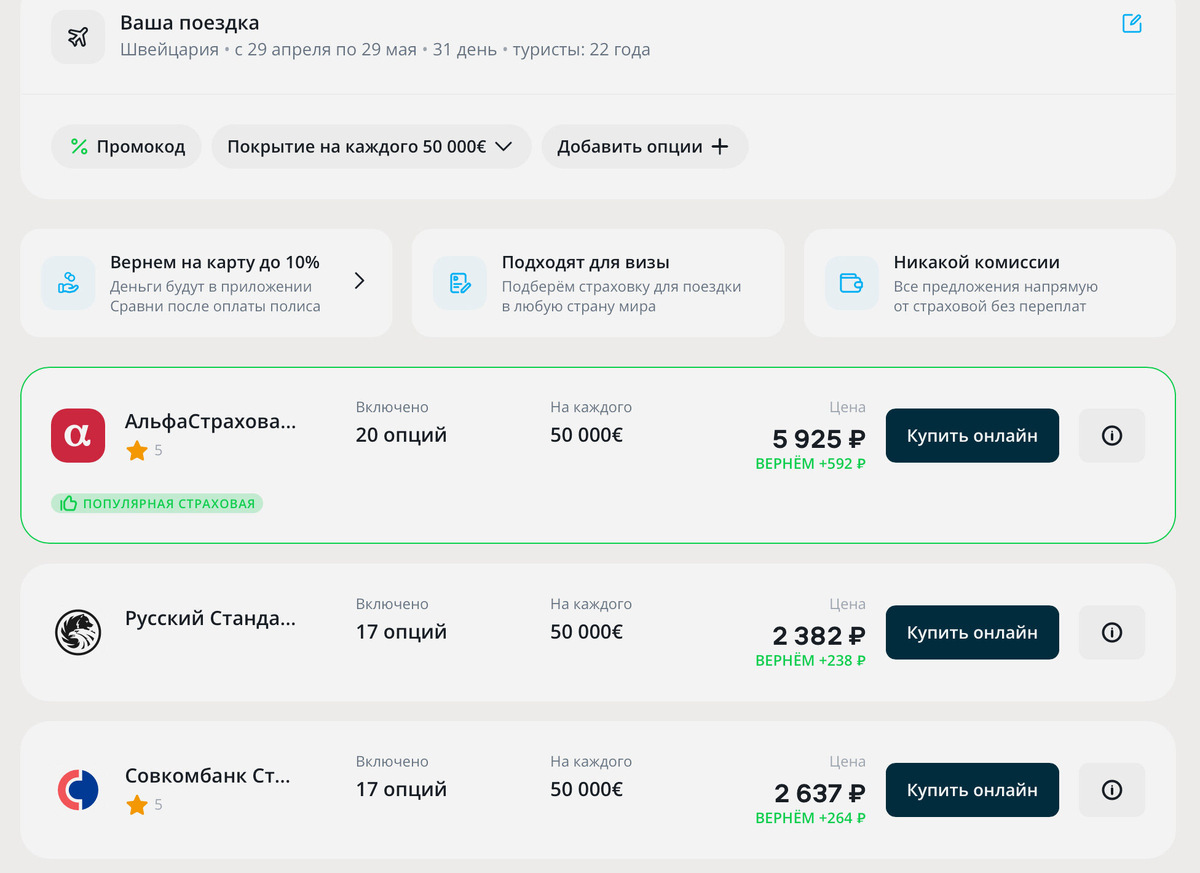Expand the Вернем на карту details chevron
1200x873 pixels.
[359, 281]
